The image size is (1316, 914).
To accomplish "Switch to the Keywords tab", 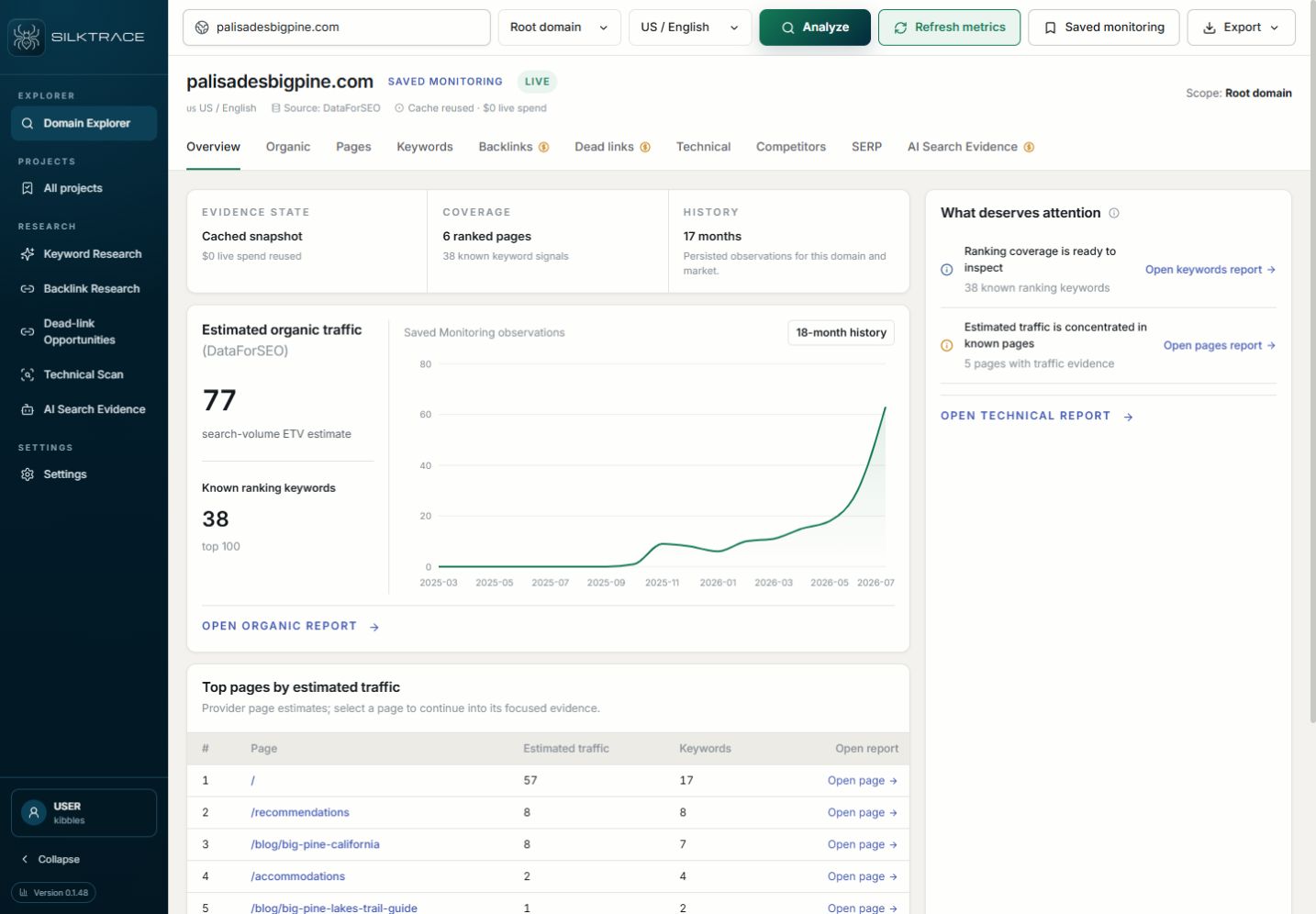I will pyautogui.click(x=425, y=147).
